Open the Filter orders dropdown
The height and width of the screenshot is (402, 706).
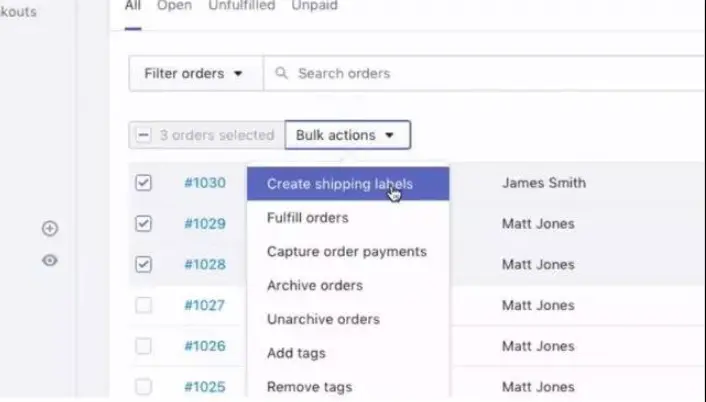tap(194, 73)
